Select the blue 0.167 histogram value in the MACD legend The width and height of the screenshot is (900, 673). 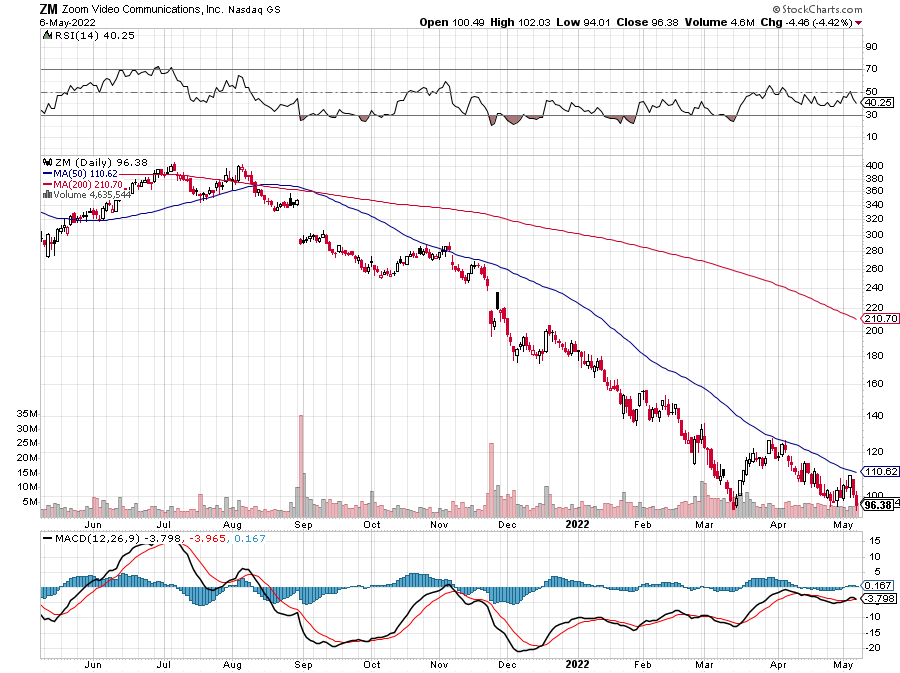(250, 538)
